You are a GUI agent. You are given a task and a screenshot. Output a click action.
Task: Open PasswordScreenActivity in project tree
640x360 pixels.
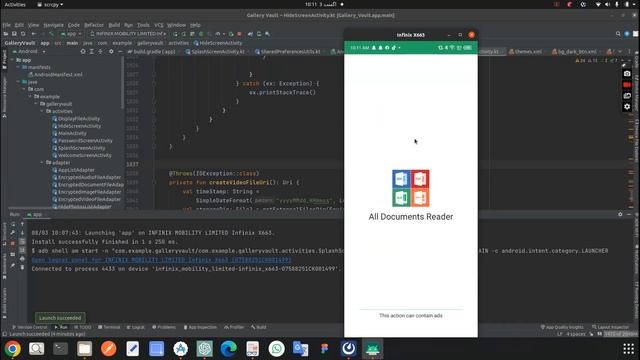click(82, 141)
